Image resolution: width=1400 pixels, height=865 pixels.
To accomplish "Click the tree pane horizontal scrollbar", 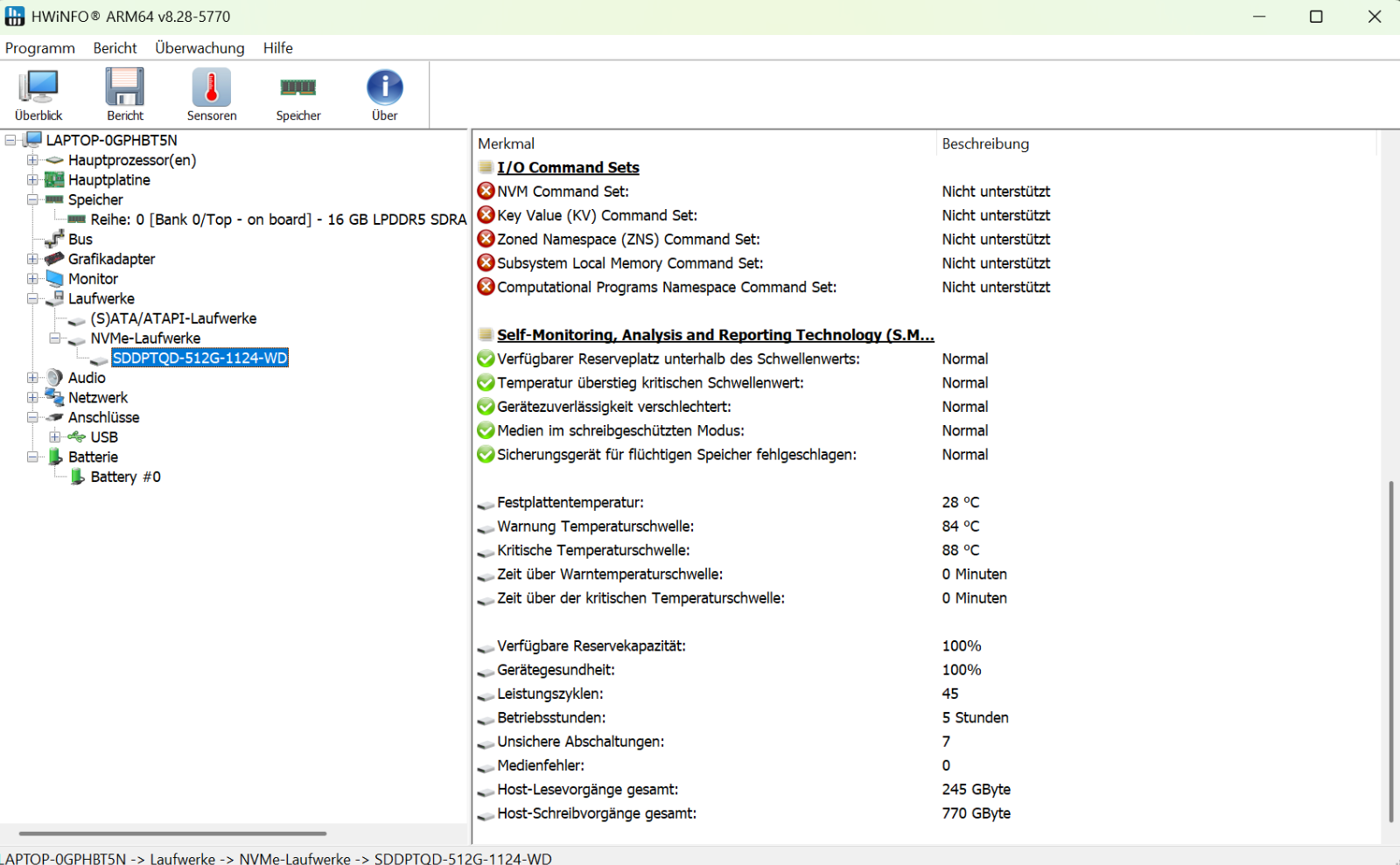I will click(172, 834).
